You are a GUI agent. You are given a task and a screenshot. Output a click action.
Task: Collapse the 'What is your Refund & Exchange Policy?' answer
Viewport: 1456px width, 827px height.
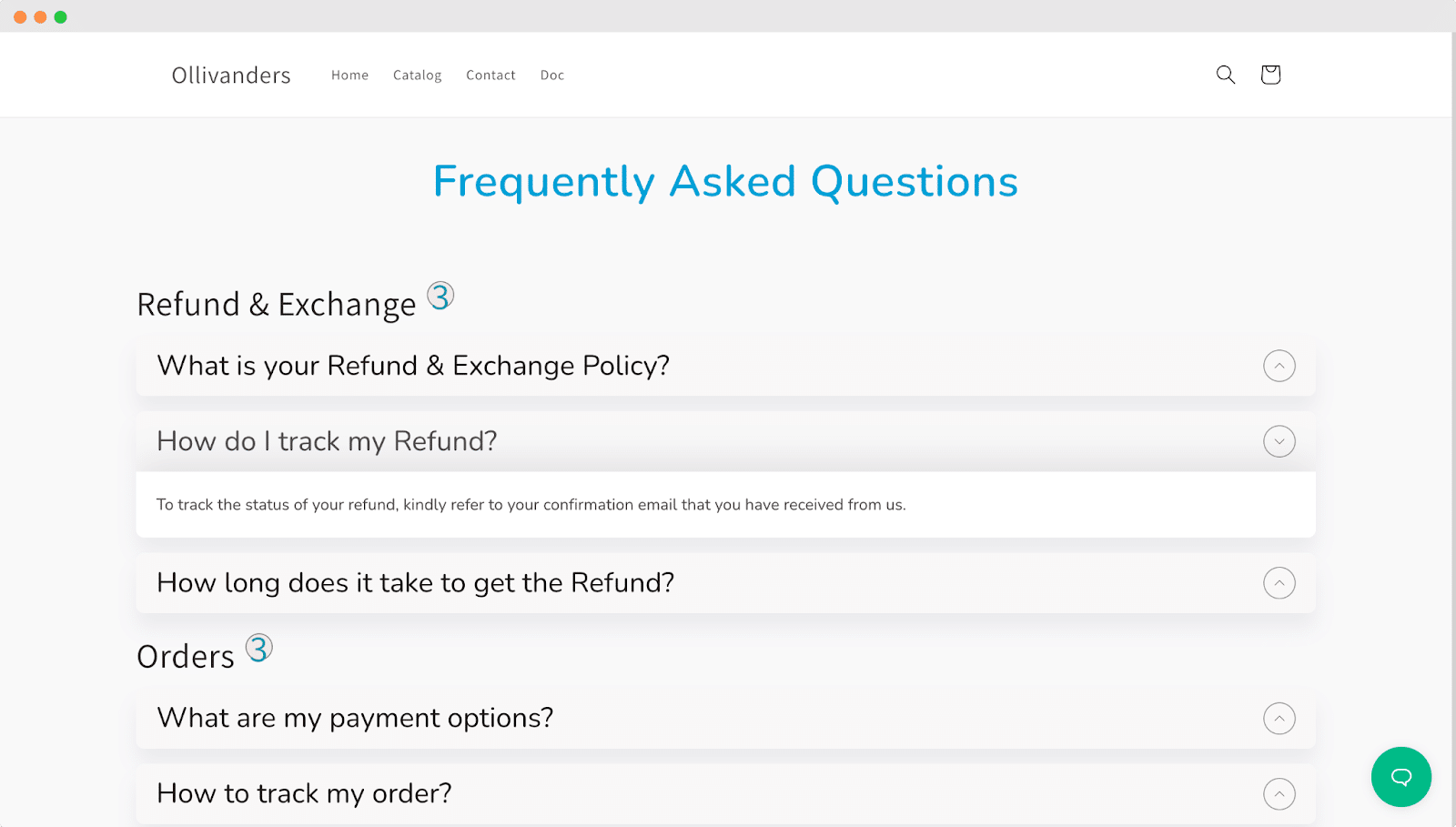tap(1279, 366)
